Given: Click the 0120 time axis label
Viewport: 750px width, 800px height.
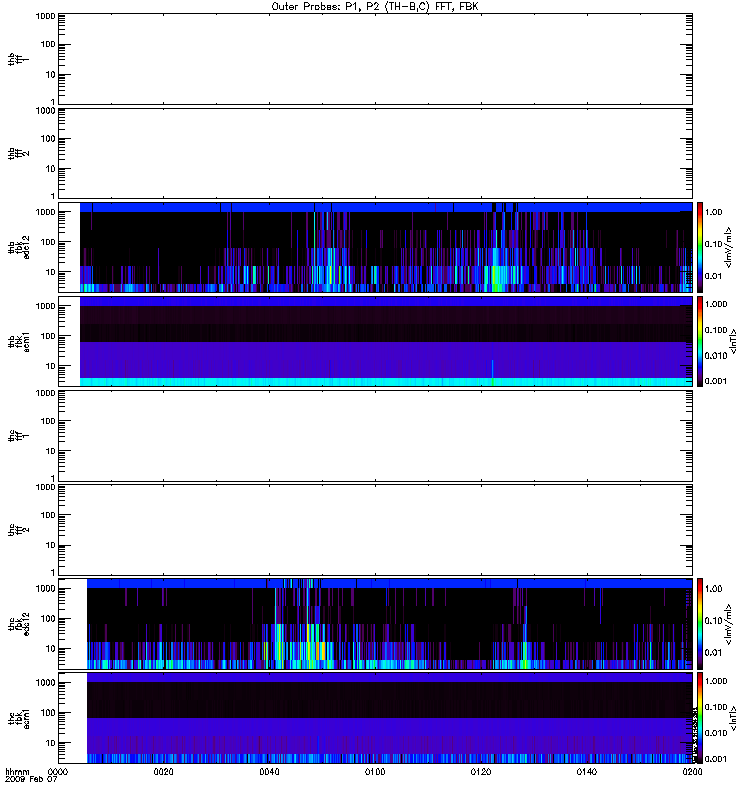Looking at the screenshot, I should pos(481,772).
